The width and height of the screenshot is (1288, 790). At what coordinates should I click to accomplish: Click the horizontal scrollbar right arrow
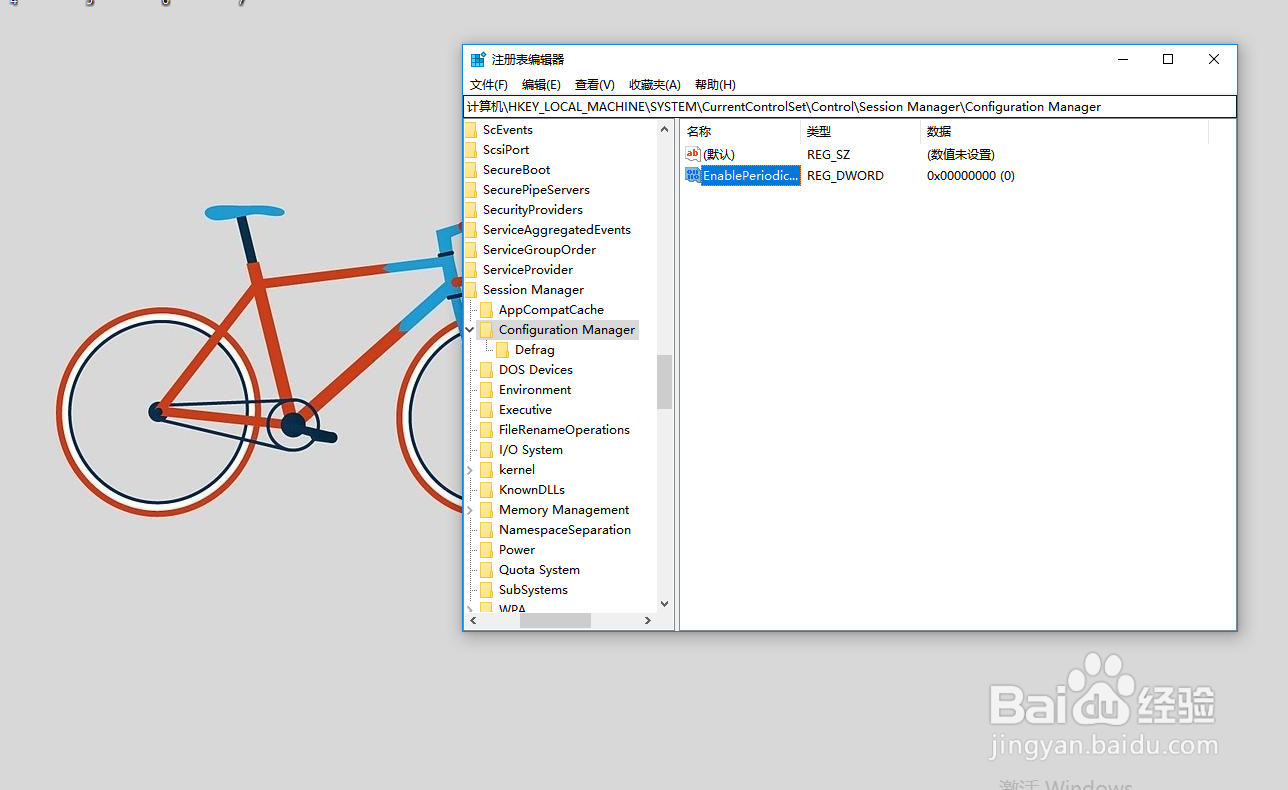point(648,621)
